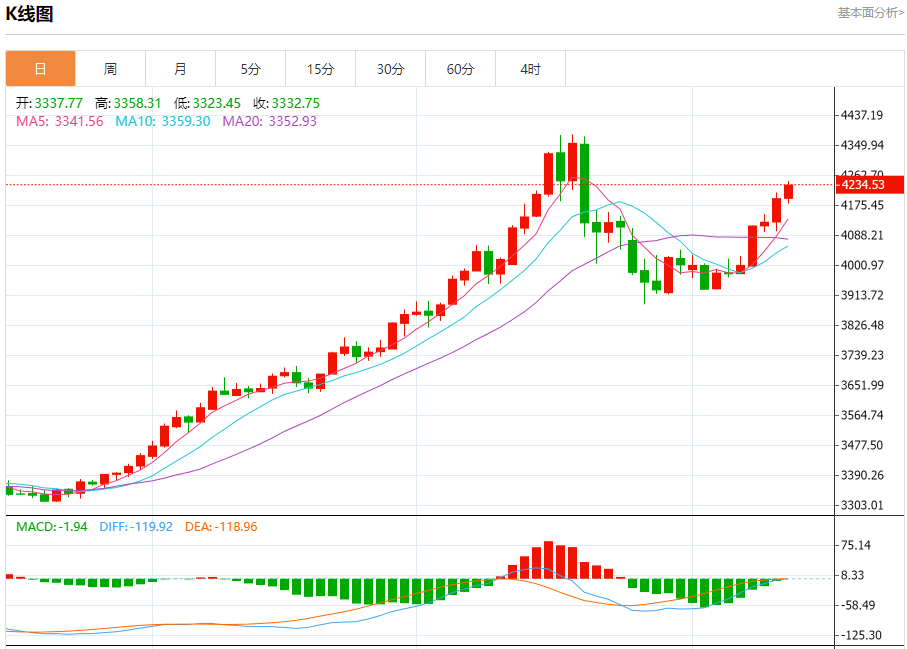The height and width of the screenshot is (649, 907).
Task: Click the DIFF -119.92 value label
Action: coord(136,526)
